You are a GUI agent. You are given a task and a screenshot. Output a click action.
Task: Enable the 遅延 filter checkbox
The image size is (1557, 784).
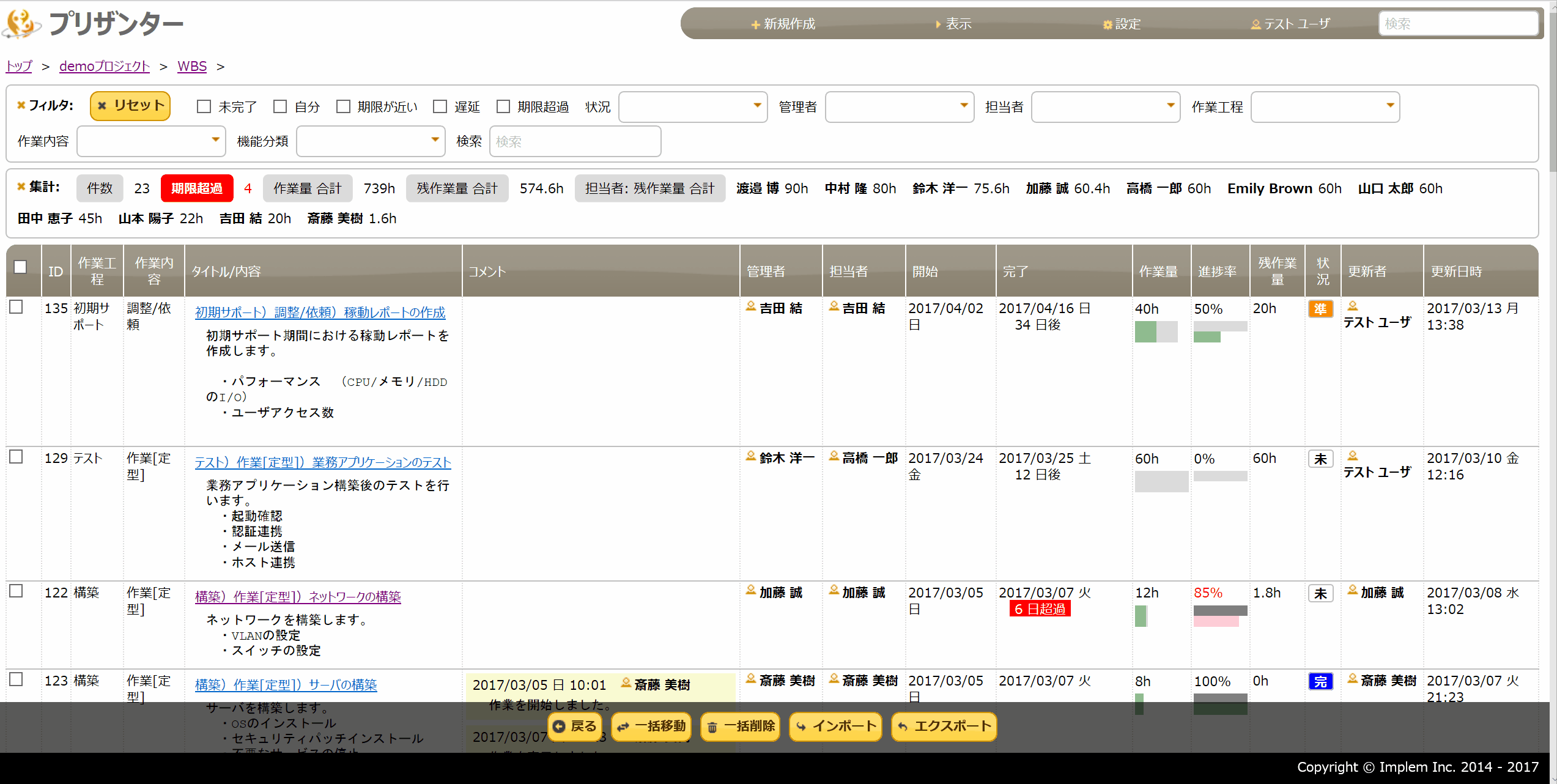(x=440, y=106)
